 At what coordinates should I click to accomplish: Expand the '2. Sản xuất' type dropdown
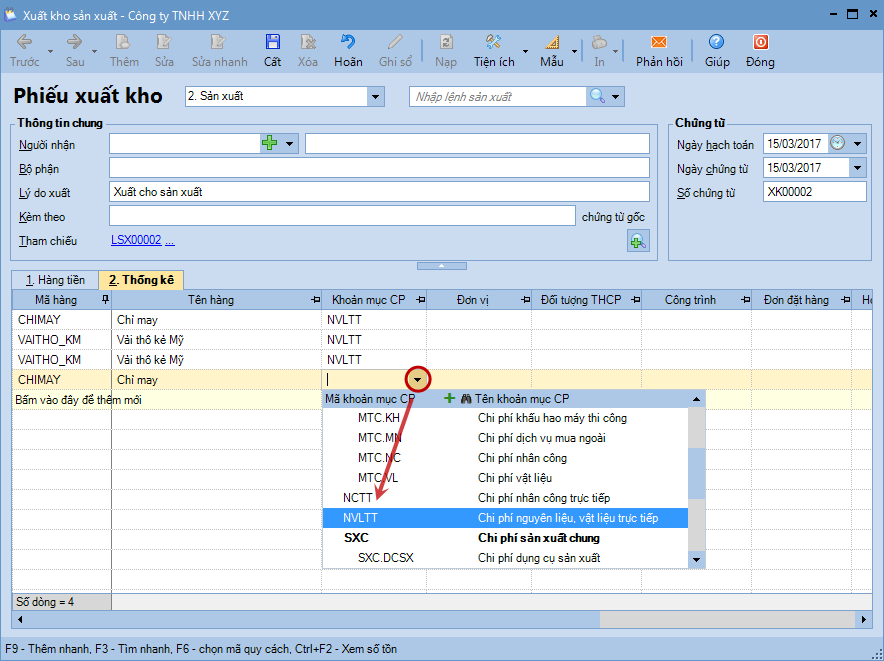pos(376,96)
